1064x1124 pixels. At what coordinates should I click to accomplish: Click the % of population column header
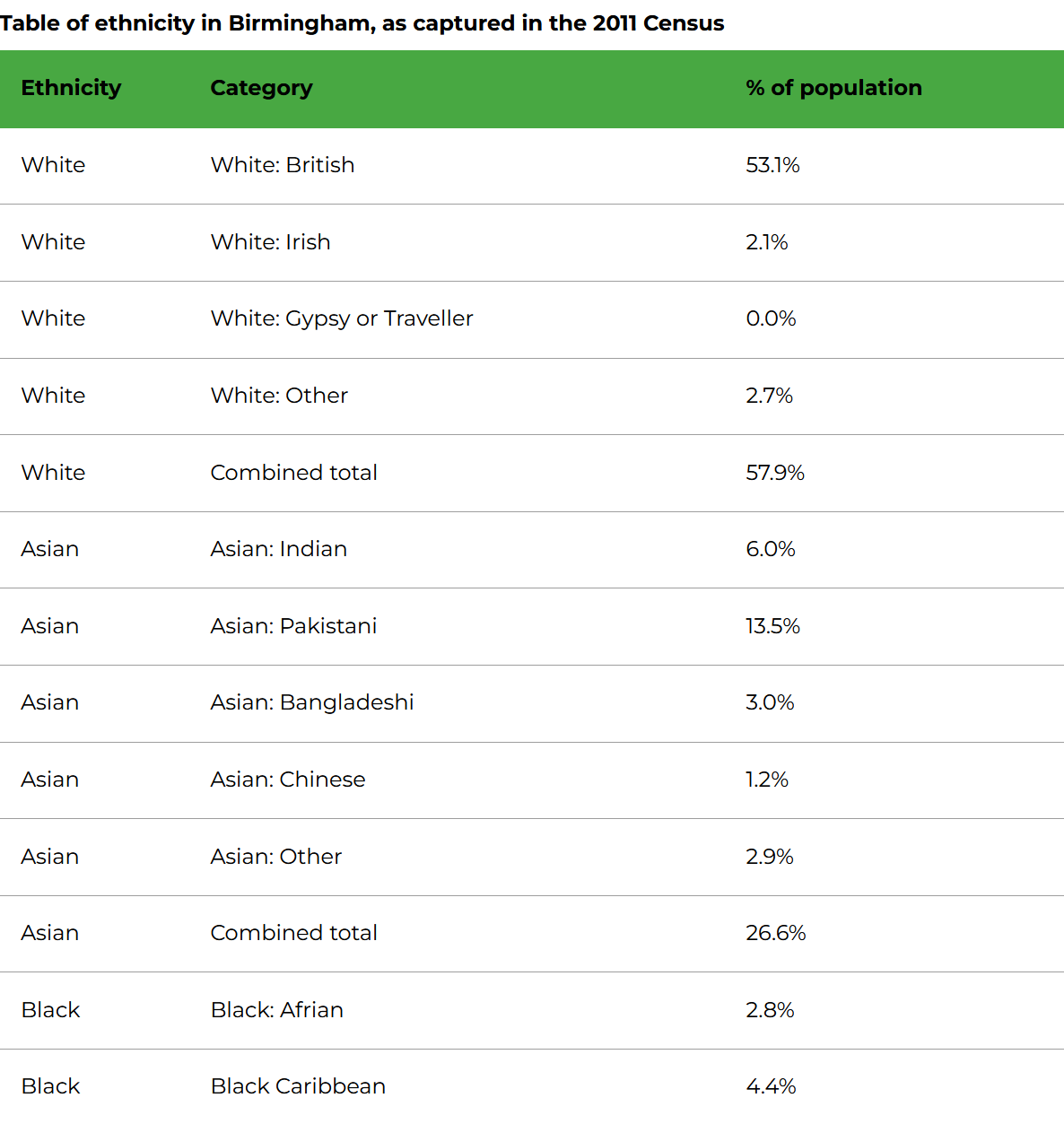(x=833, y=88)
